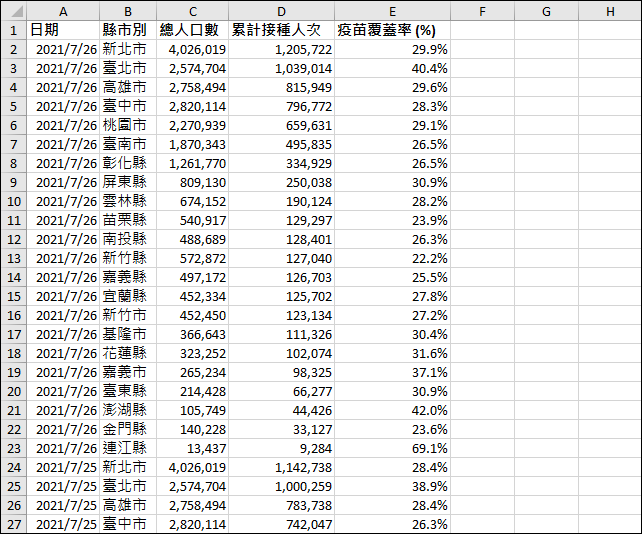The image size is (642, 534).
Task: Select row 23 header
Action: coord(14,448)
